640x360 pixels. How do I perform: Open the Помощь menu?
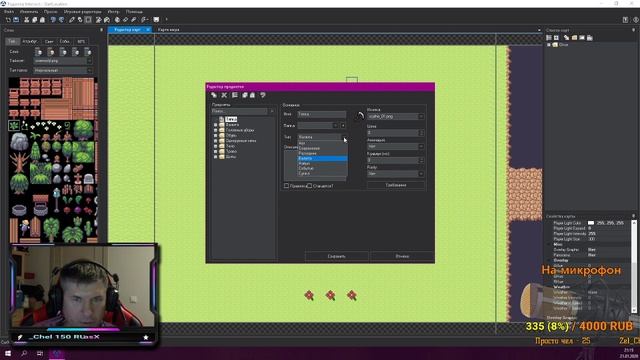coord(134,12)
